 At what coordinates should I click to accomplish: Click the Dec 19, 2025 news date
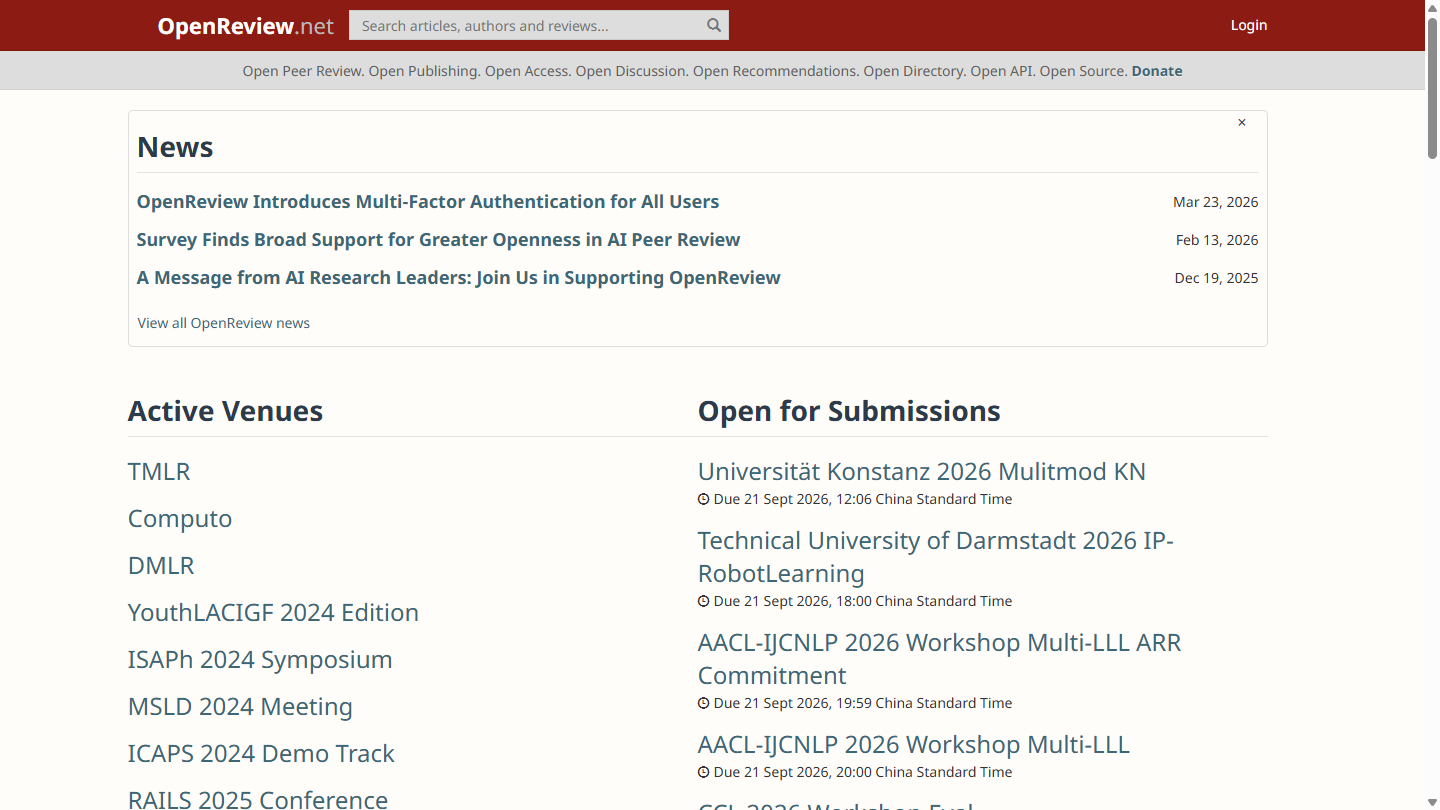1217,278
